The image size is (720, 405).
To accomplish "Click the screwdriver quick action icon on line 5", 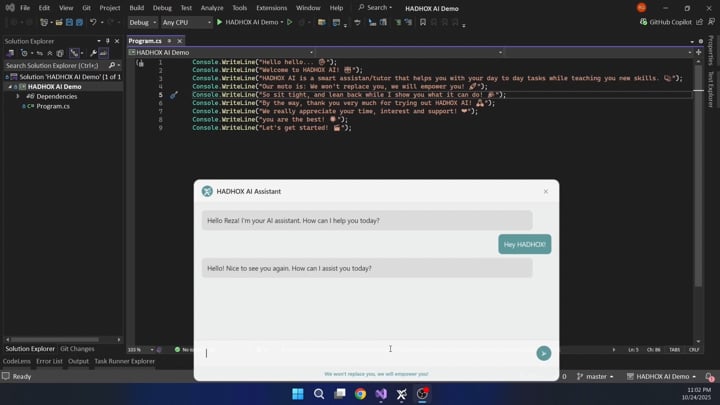I will [x=174, y=95].
